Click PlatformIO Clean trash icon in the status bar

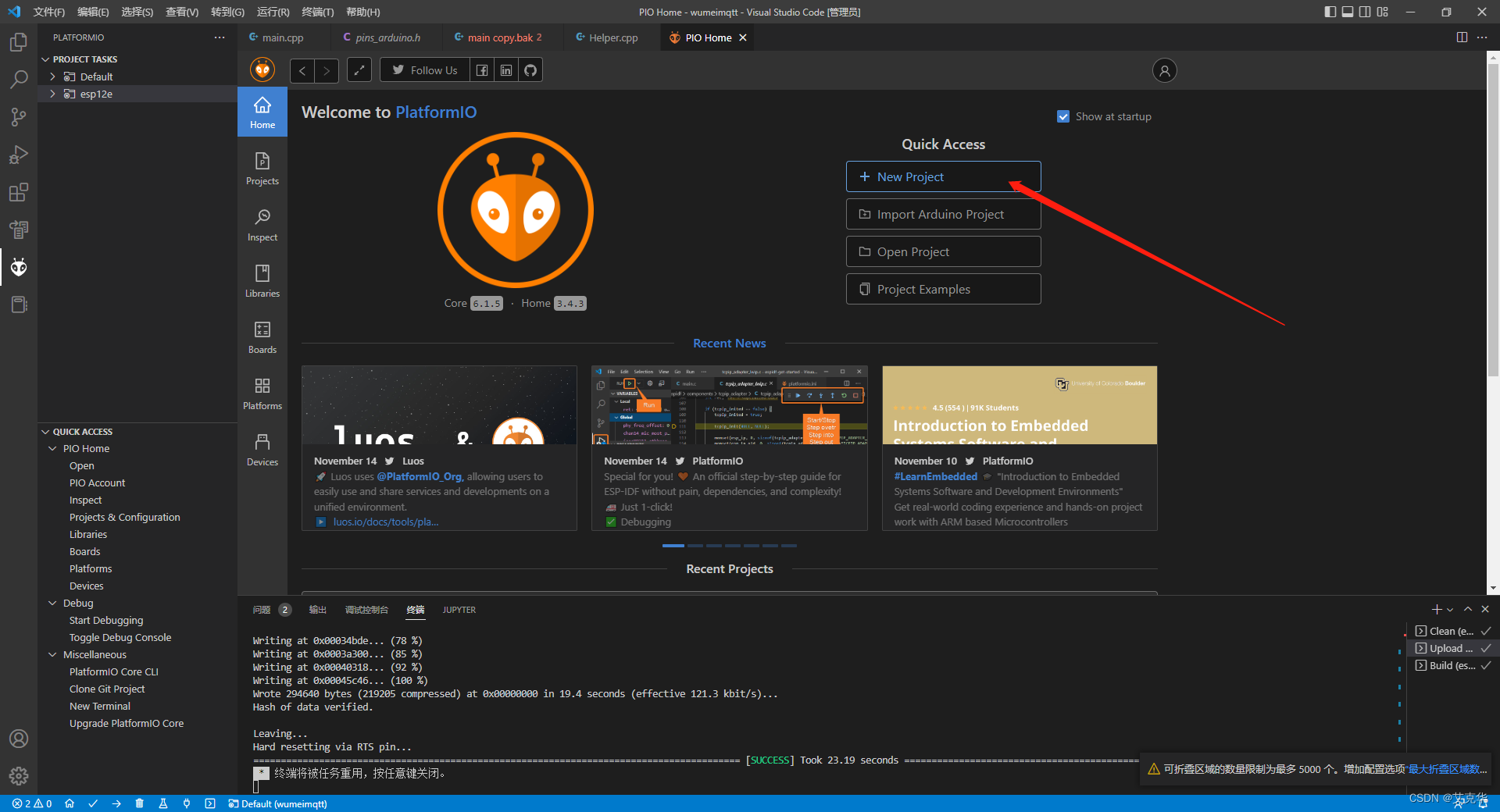[x=140, y=803]
